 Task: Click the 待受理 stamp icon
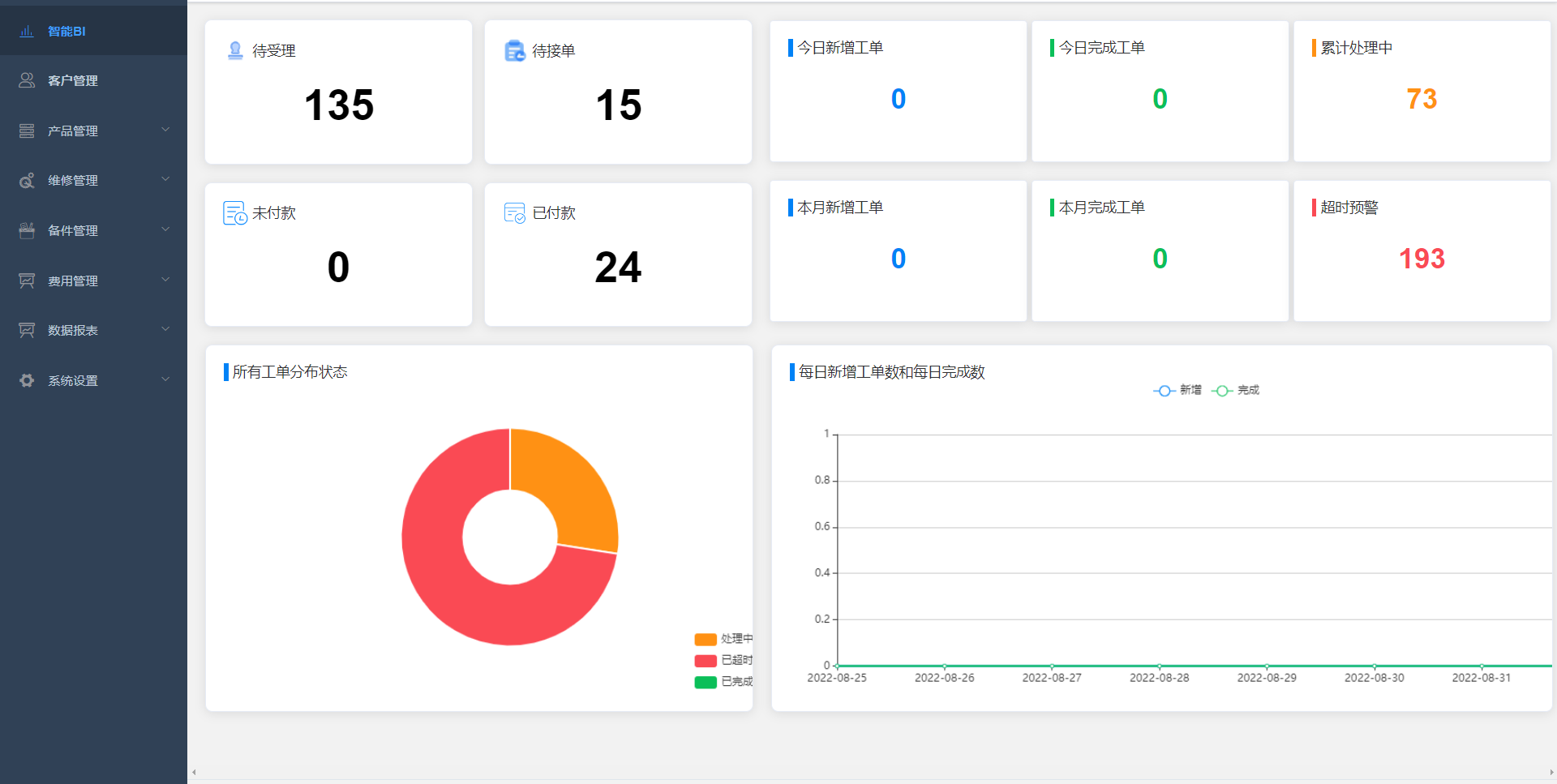click(235, 50)
